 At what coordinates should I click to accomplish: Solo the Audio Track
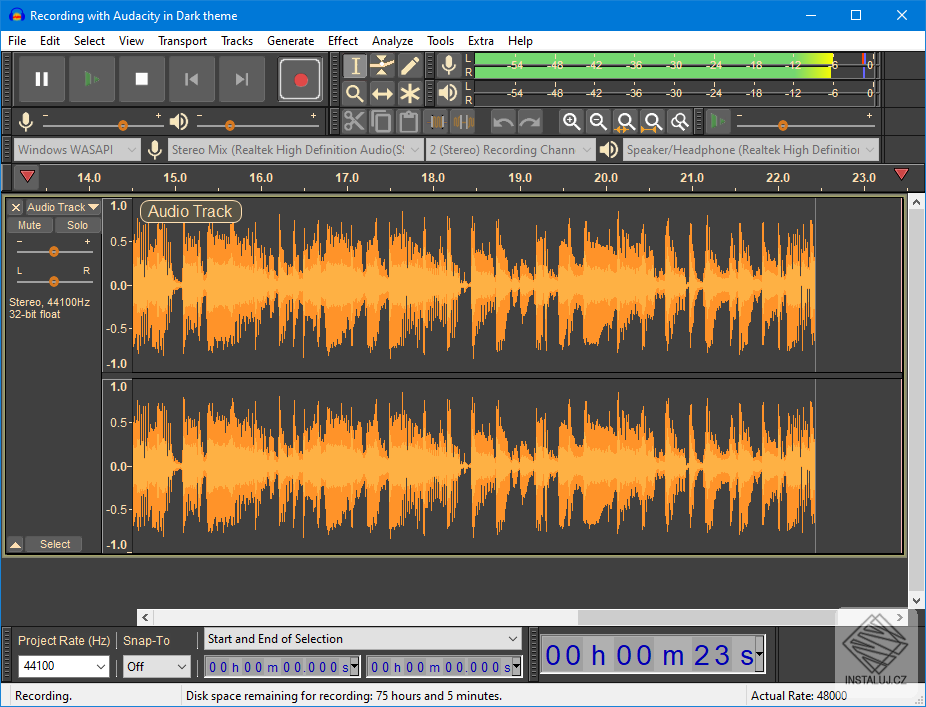(77, 225)
